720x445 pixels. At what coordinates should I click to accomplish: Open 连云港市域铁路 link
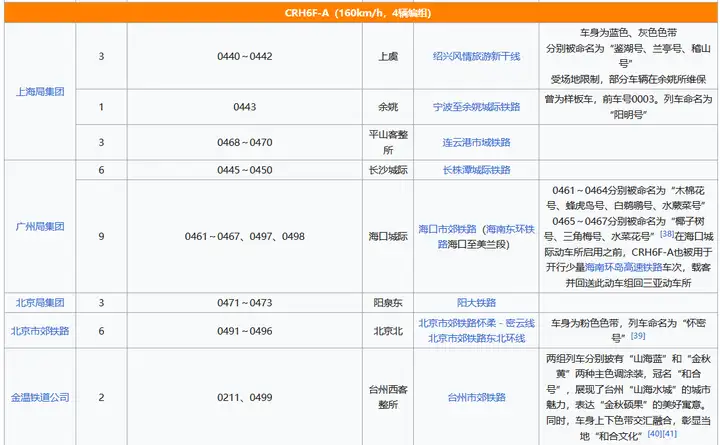pos(476,142)
